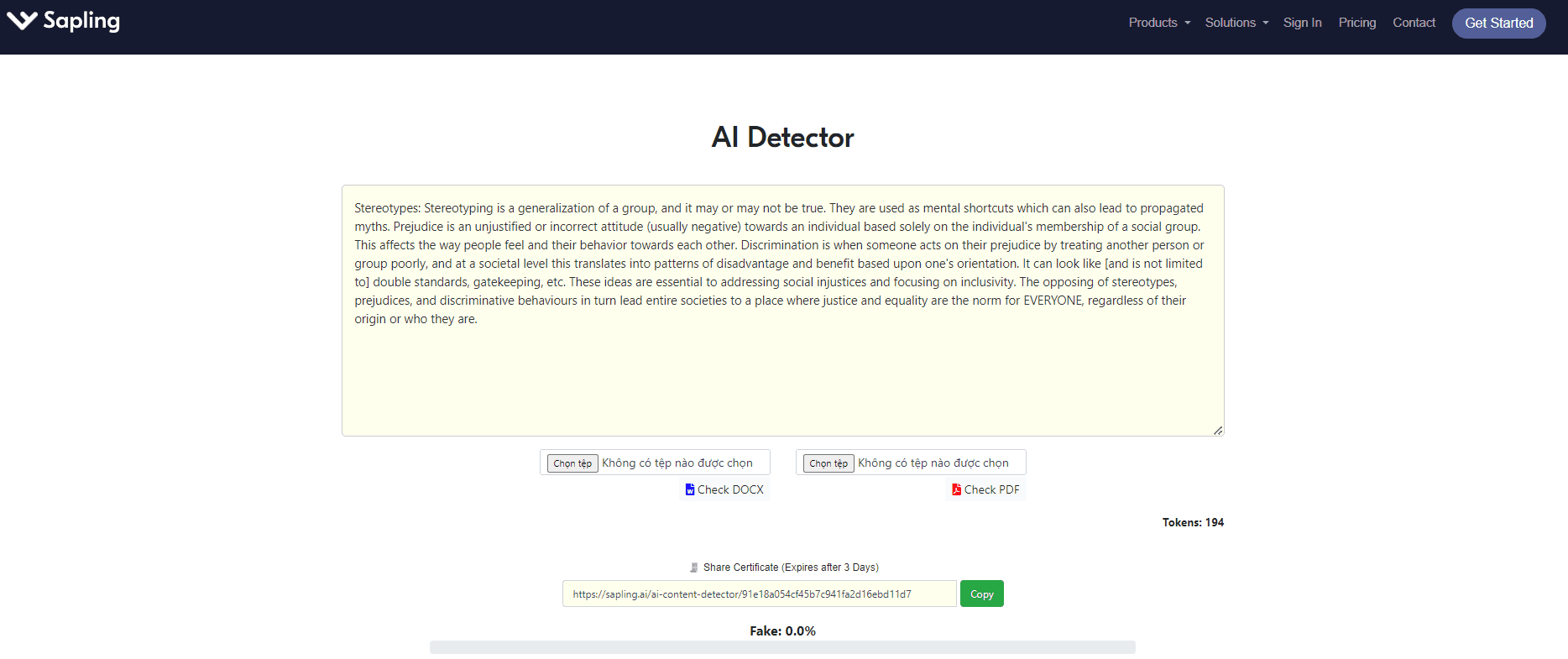This screenshot has height=659, width=1568.
Task: Click the blue DOCX file icon
Action: 690,489
